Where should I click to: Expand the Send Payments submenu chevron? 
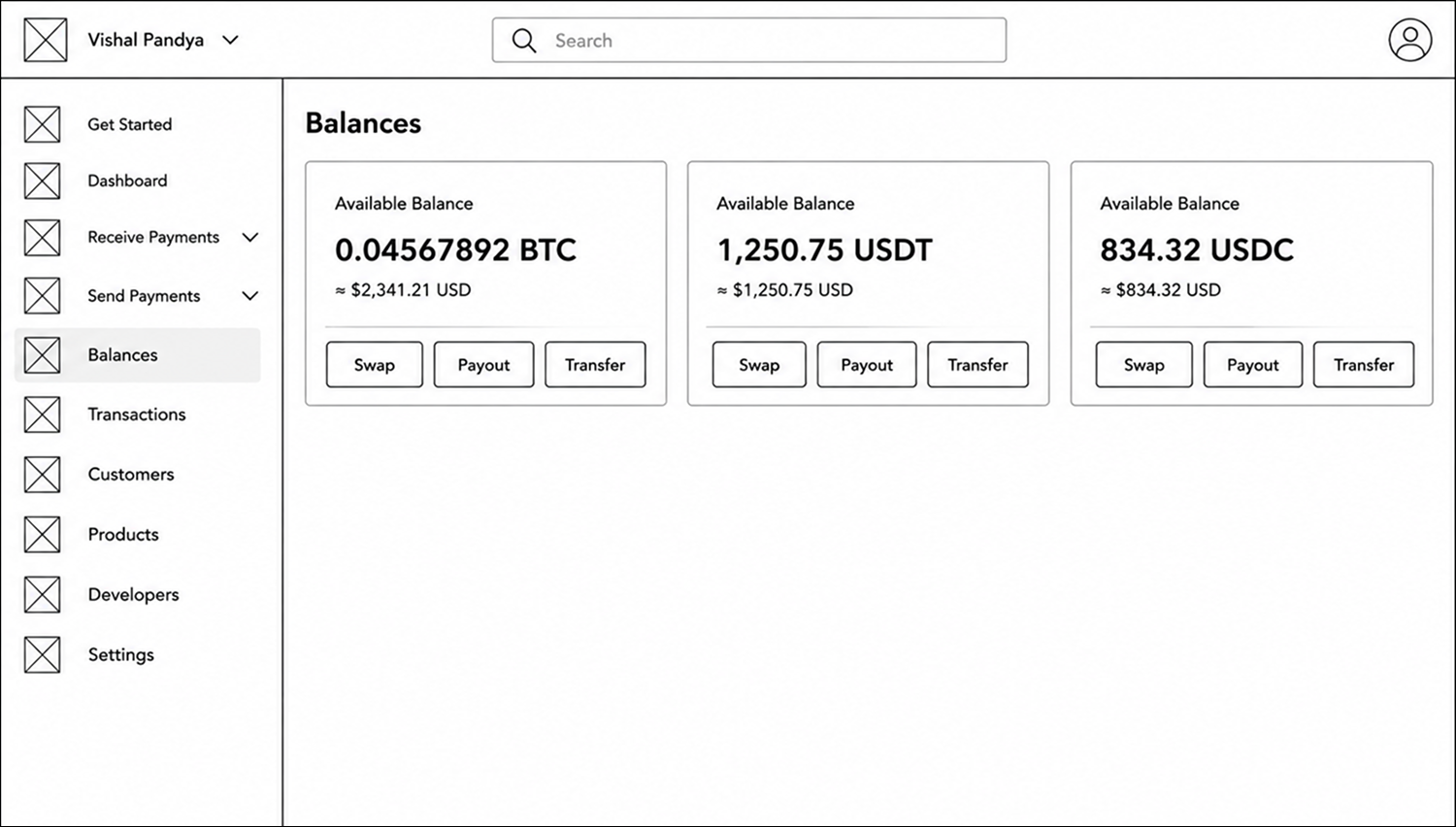point(250,296)
